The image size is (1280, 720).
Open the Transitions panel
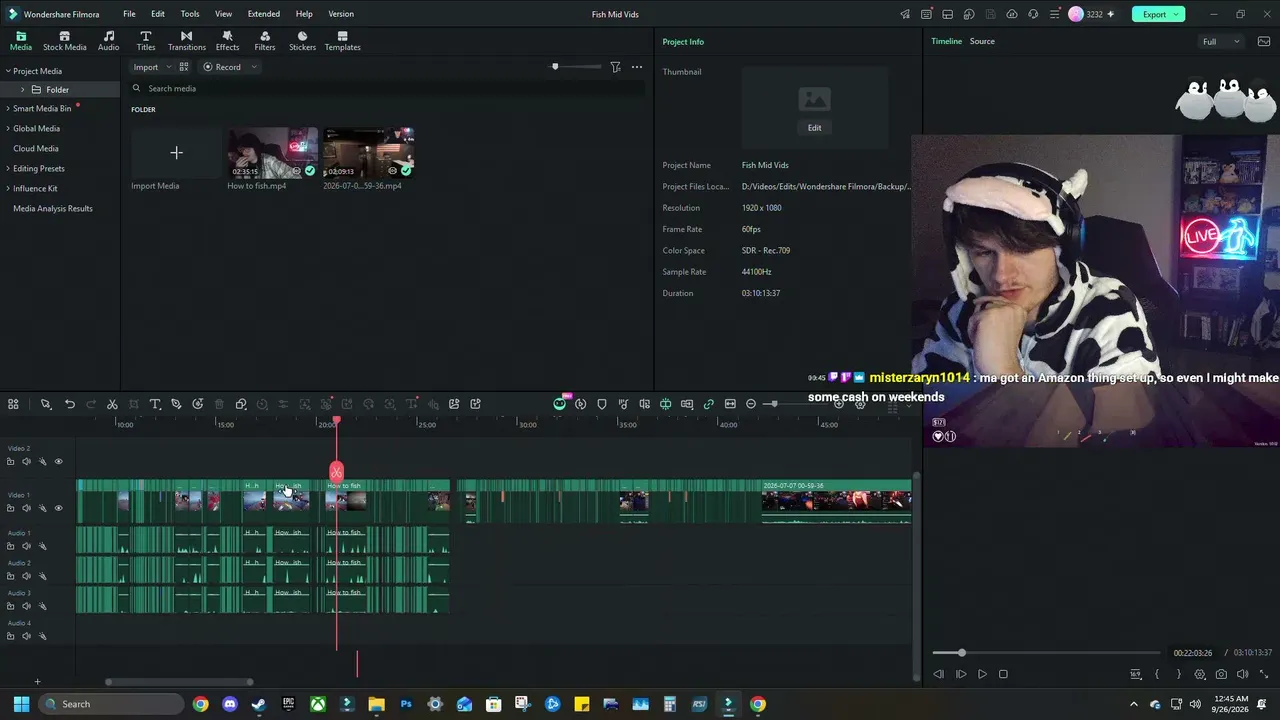(186, 41)
